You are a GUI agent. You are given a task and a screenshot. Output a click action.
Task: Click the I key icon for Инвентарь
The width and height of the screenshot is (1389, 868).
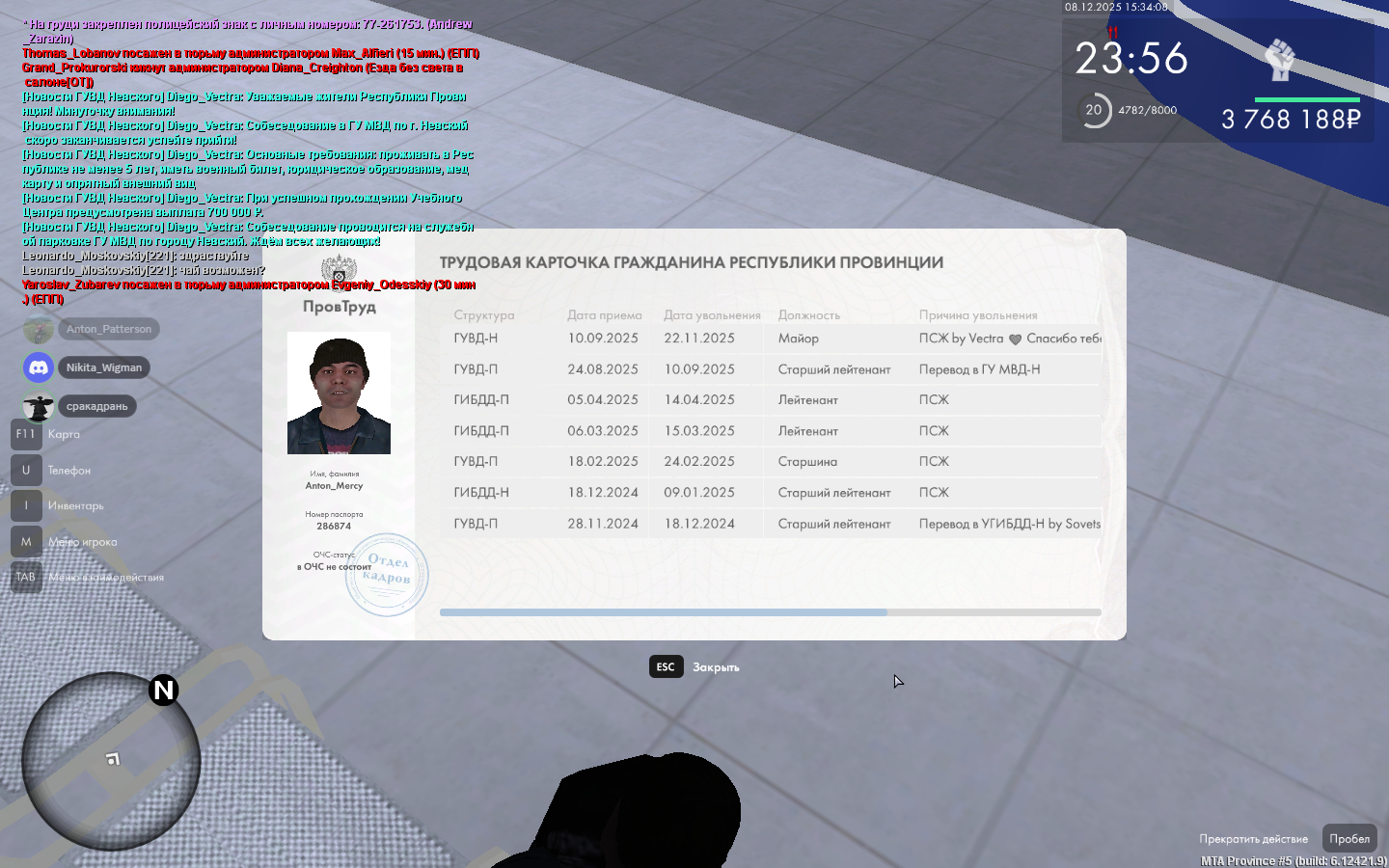[26, 505]
